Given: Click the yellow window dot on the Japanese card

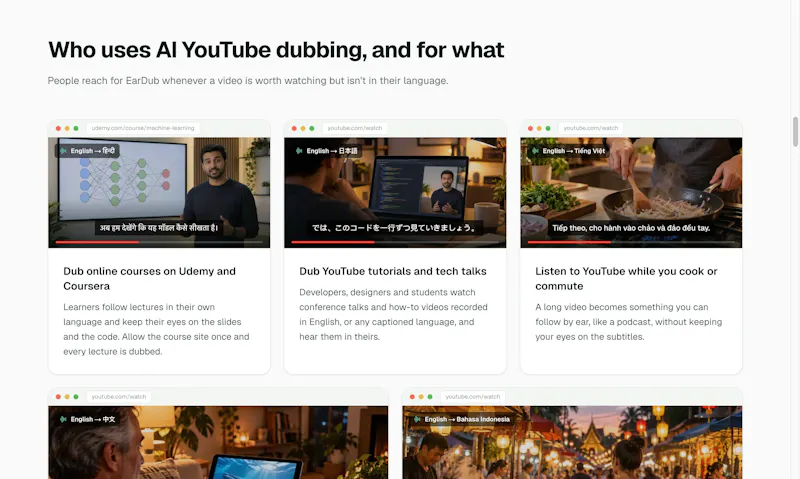Looking at the screenshot, I should click(x=303, y=129).
